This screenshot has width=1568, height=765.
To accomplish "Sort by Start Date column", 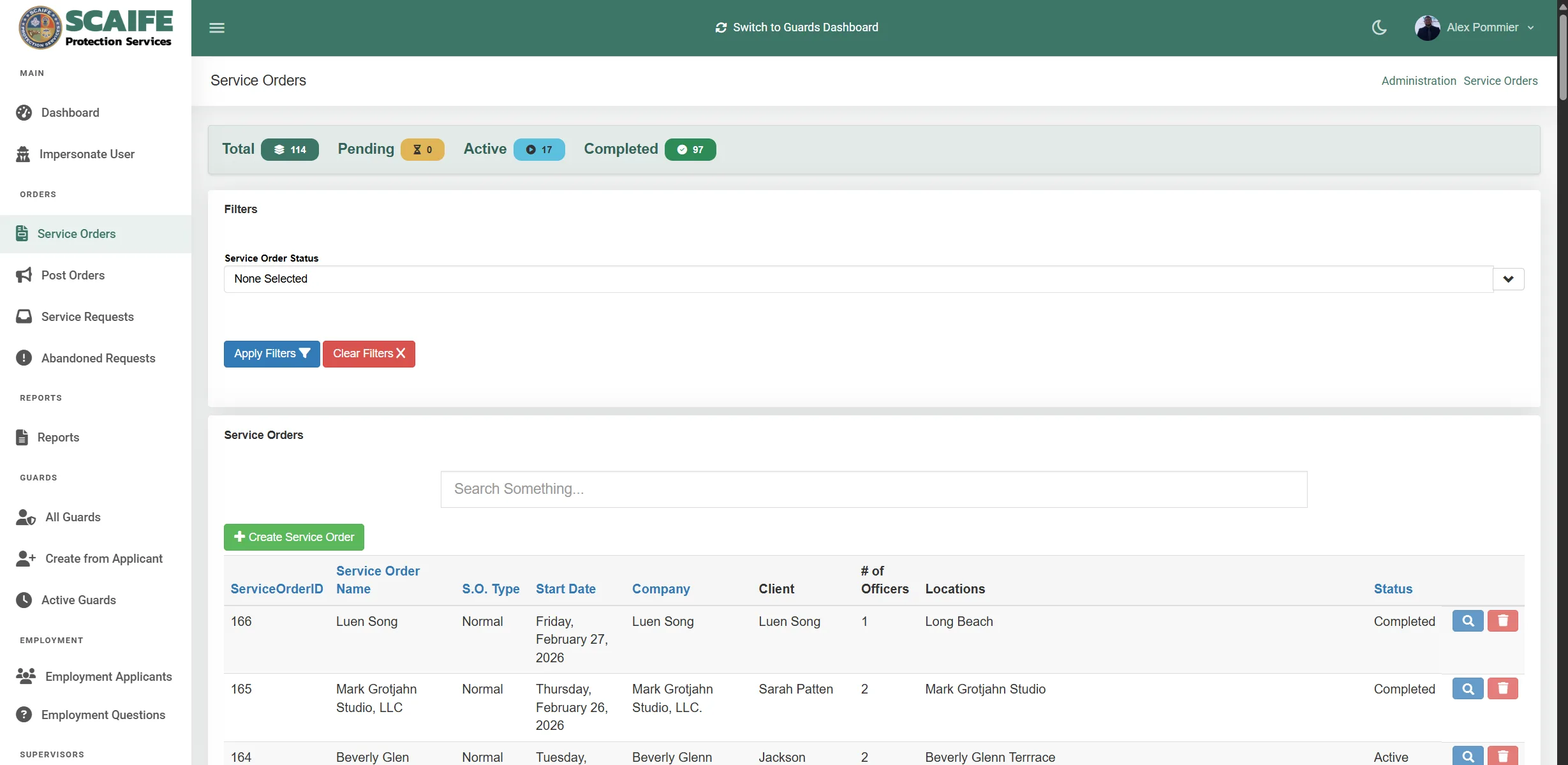I will pos(566,589).
